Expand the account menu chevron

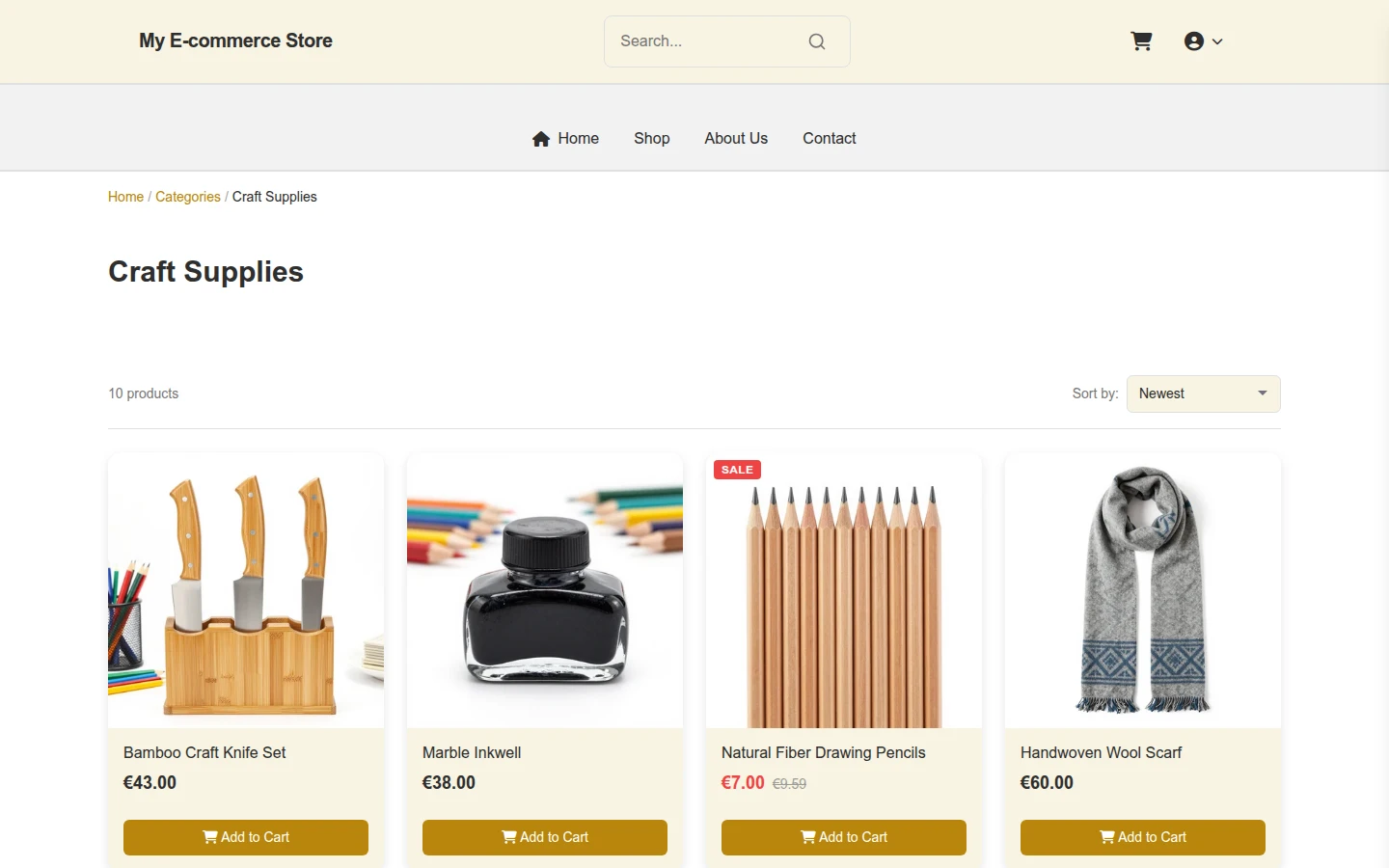click(x=1217, y=41)
